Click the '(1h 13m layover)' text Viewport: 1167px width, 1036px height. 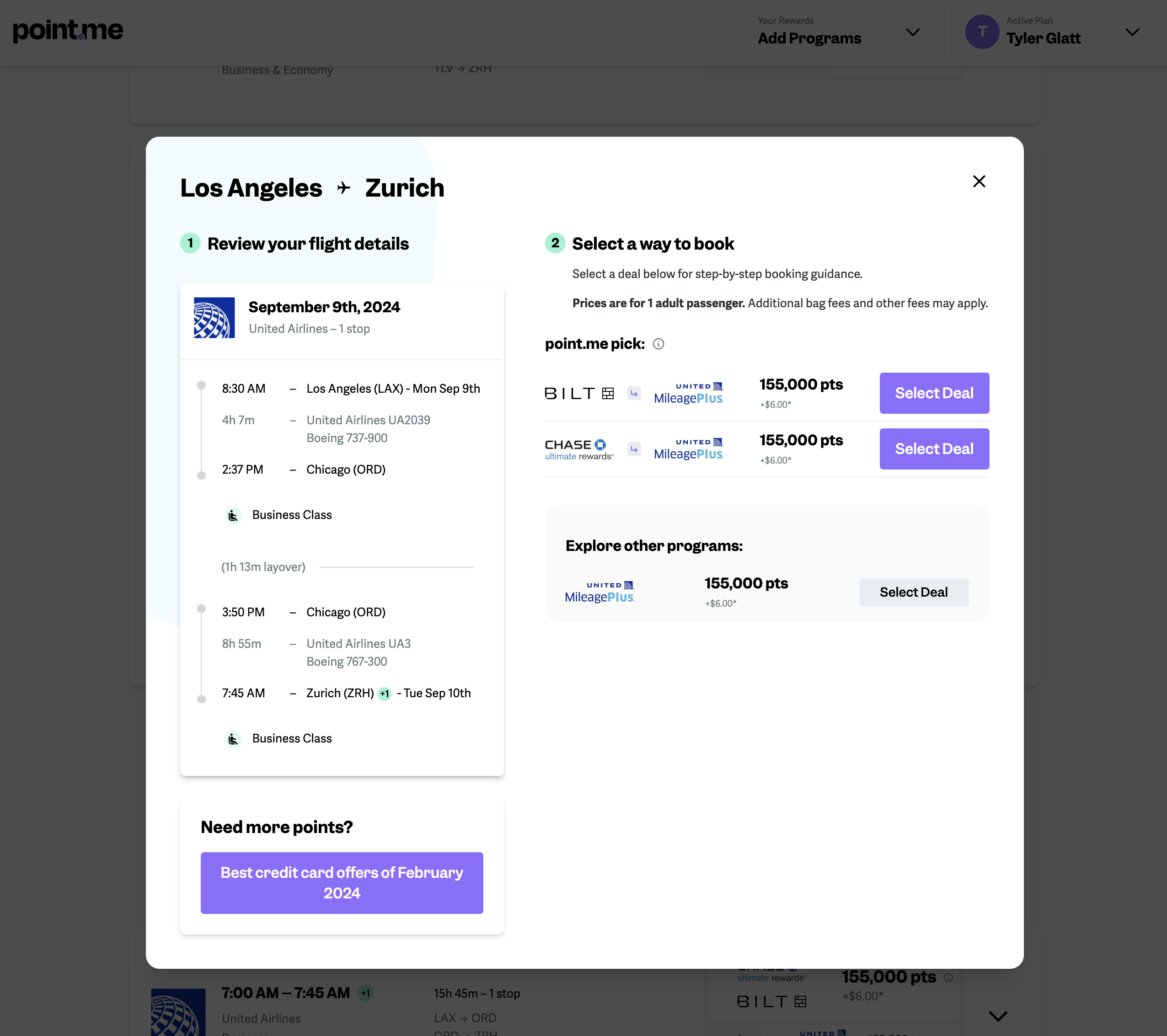coord(263,567)
